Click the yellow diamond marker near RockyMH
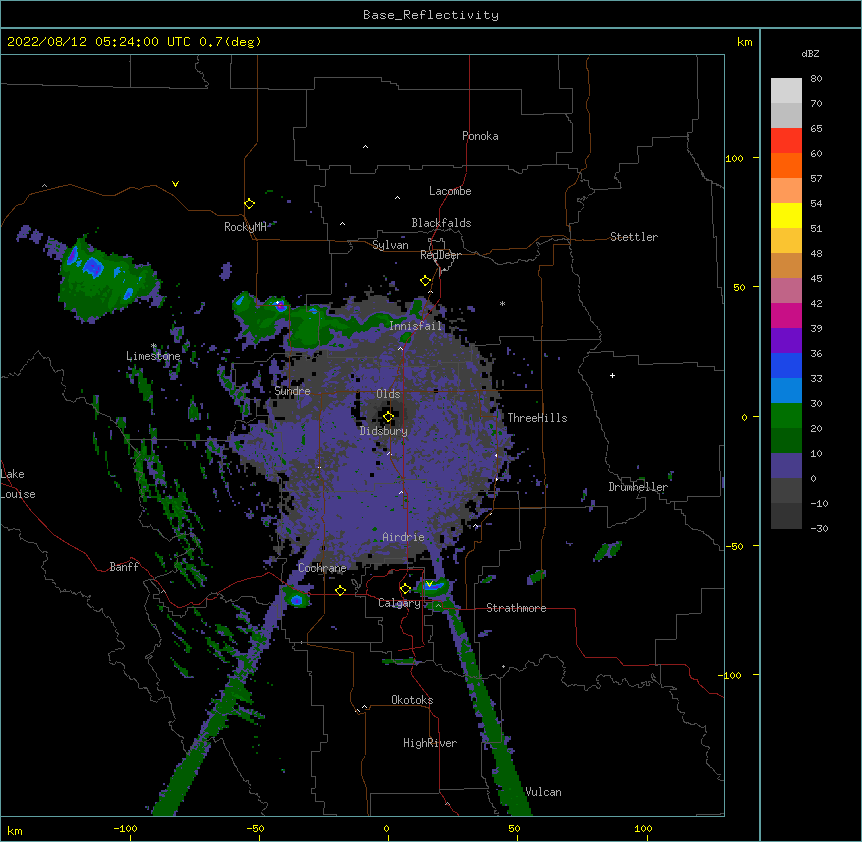 pyautogui.click(x=249, y=204)
